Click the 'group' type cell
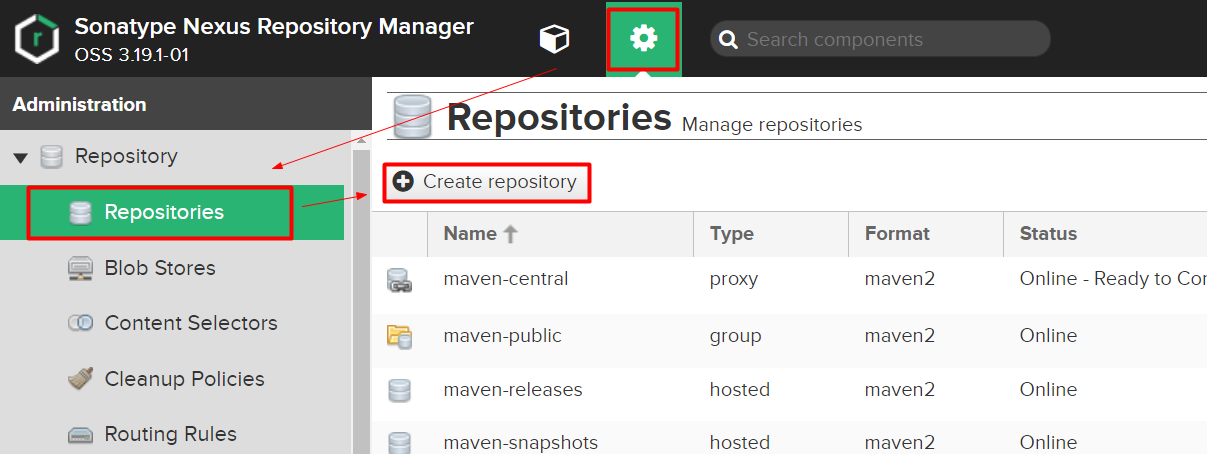 [736, 335]
